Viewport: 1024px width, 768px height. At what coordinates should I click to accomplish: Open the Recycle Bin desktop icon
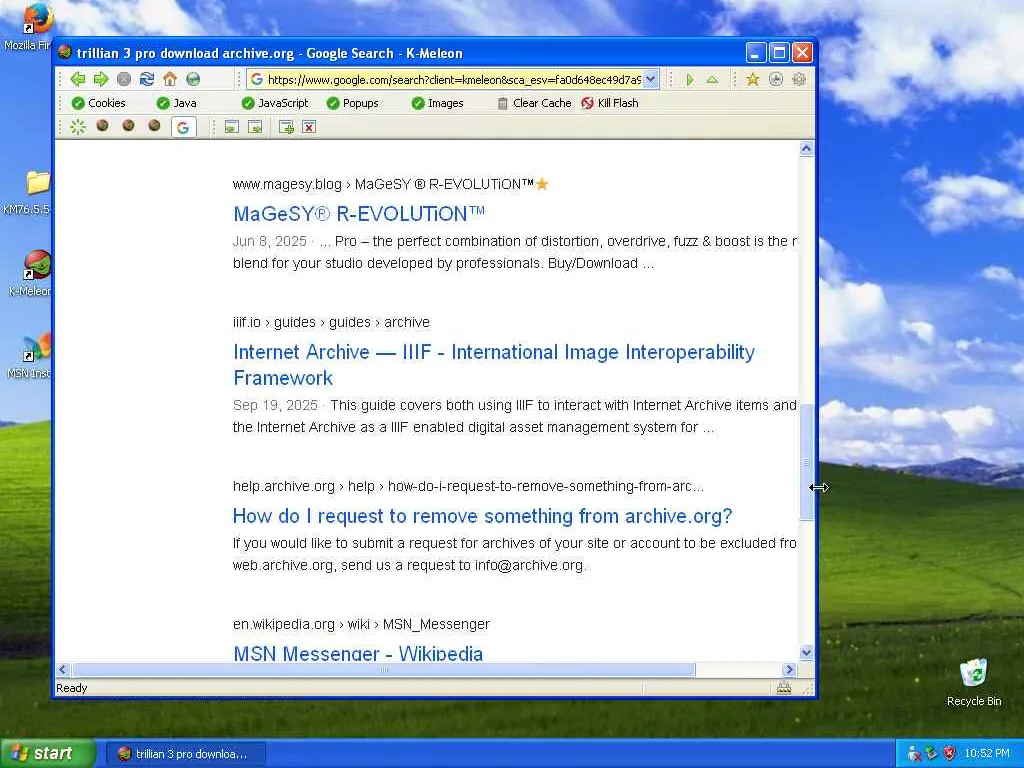click(x=974, y=682)
